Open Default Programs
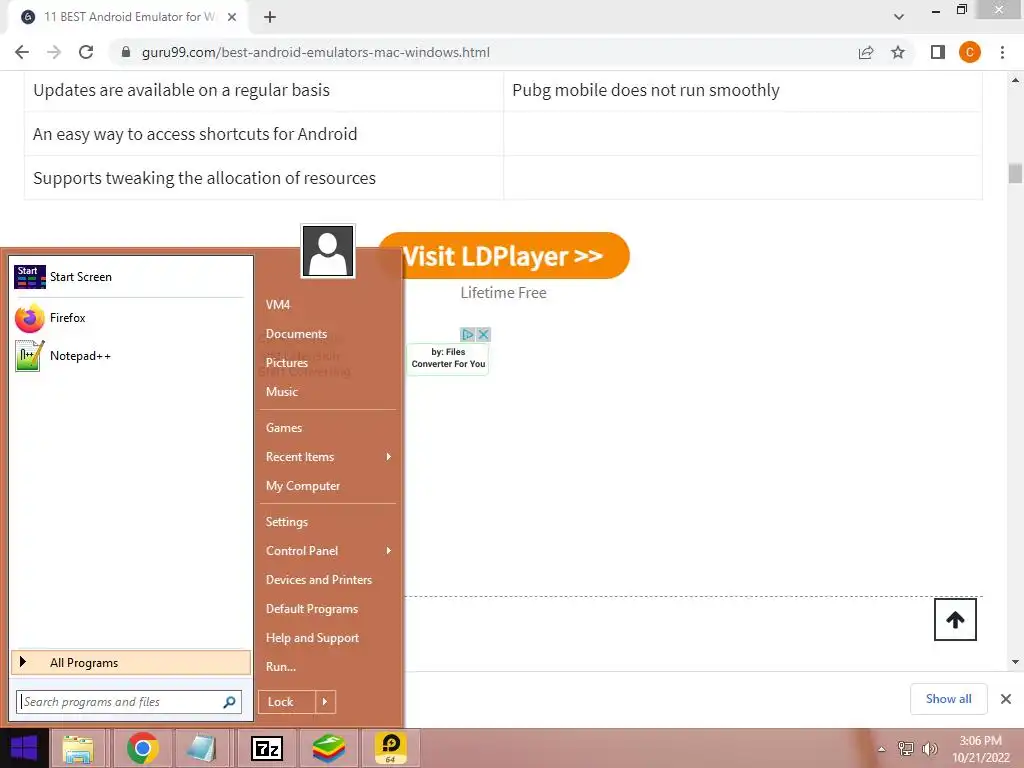The width and height of the screenshot is (1024, 768). (312, 609)
